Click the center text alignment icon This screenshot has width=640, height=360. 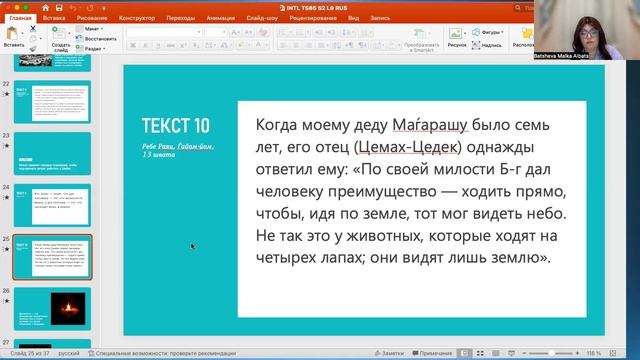296,45
